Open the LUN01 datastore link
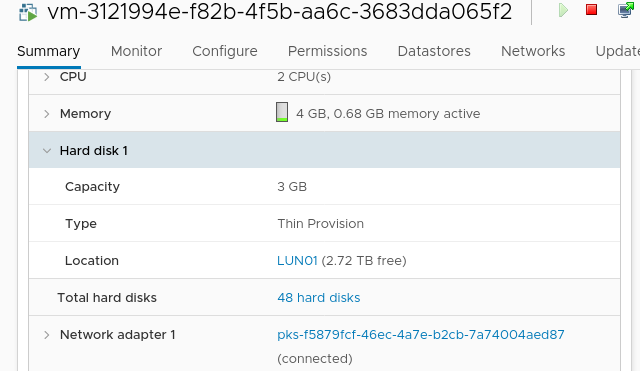 (297, 261)
